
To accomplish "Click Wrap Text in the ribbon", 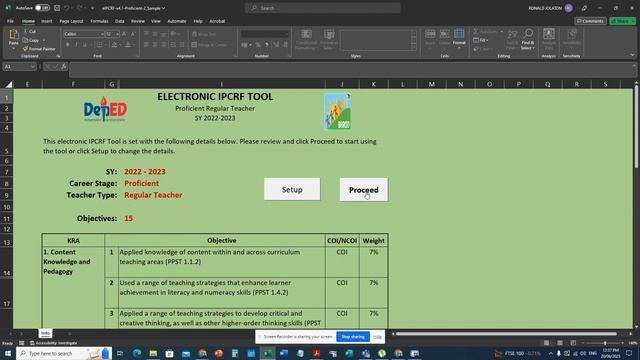I will point(204,35).
